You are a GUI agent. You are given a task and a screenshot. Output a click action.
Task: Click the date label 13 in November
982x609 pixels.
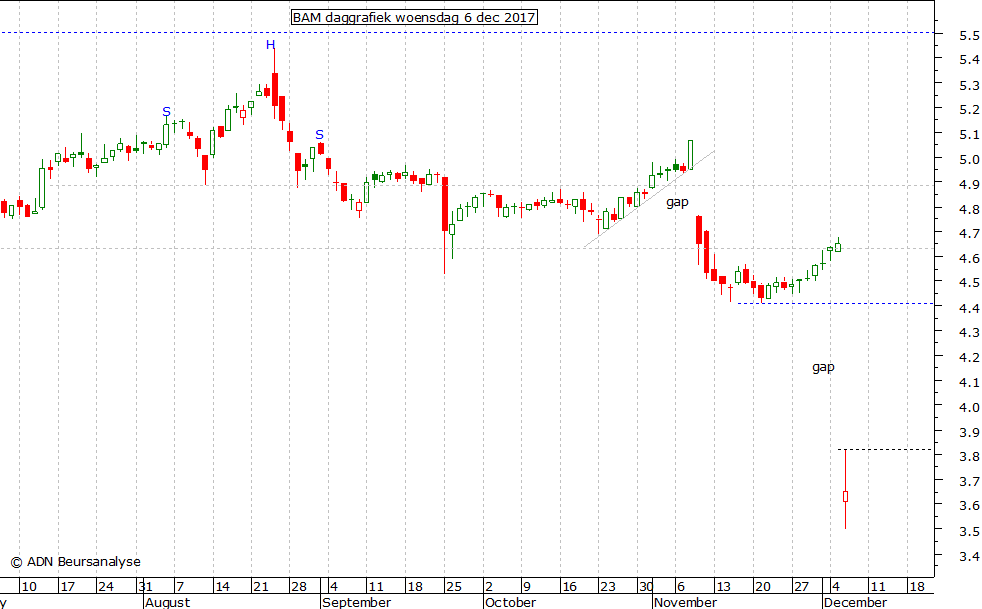[x=723, y=587]
